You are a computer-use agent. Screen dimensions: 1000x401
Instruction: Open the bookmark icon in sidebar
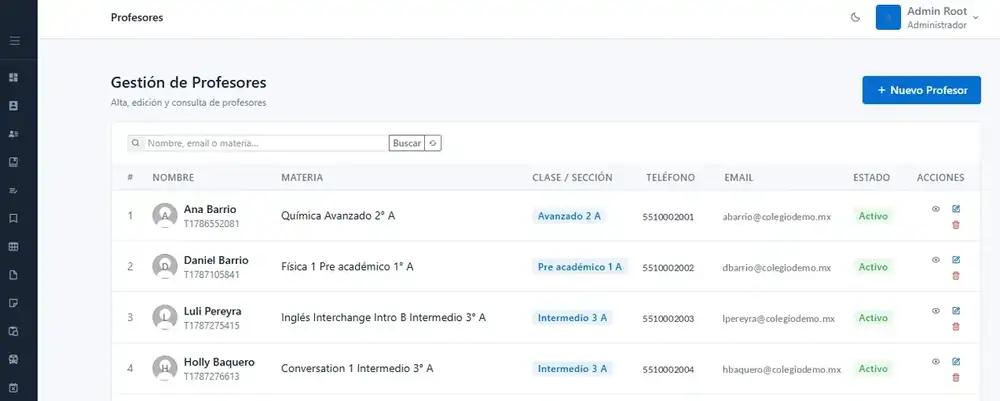click(13, 219)
